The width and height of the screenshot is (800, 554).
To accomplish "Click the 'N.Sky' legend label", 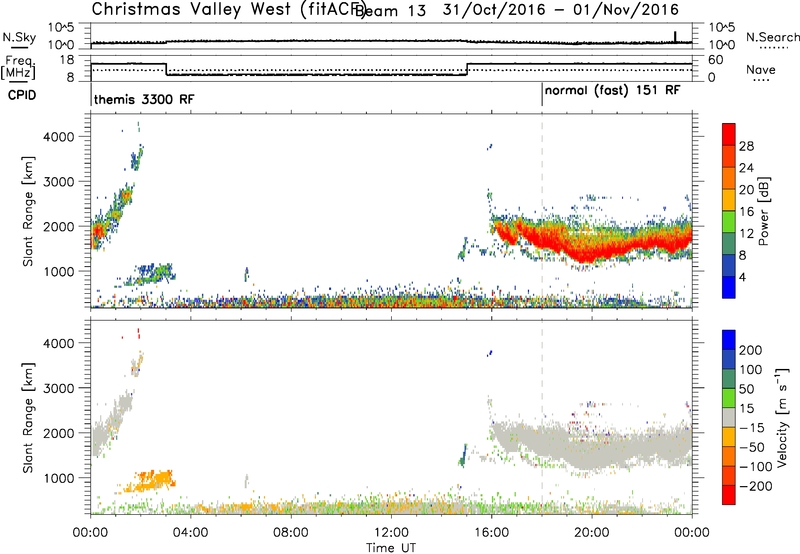I will (19, 37).
